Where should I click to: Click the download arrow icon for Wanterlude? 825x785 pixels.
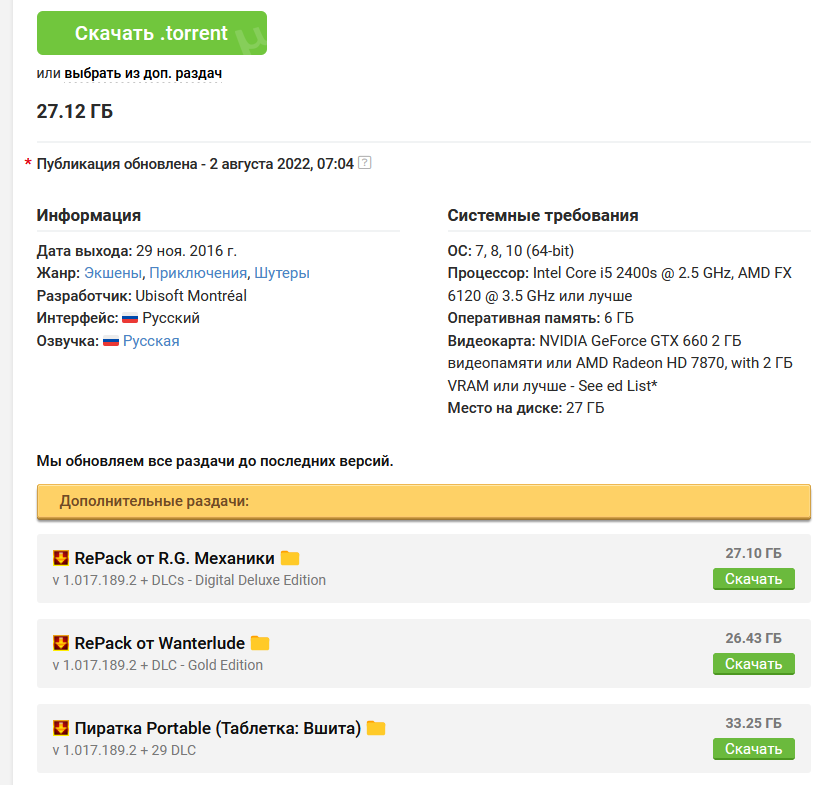pyautogui.click(x=61, y=643)
